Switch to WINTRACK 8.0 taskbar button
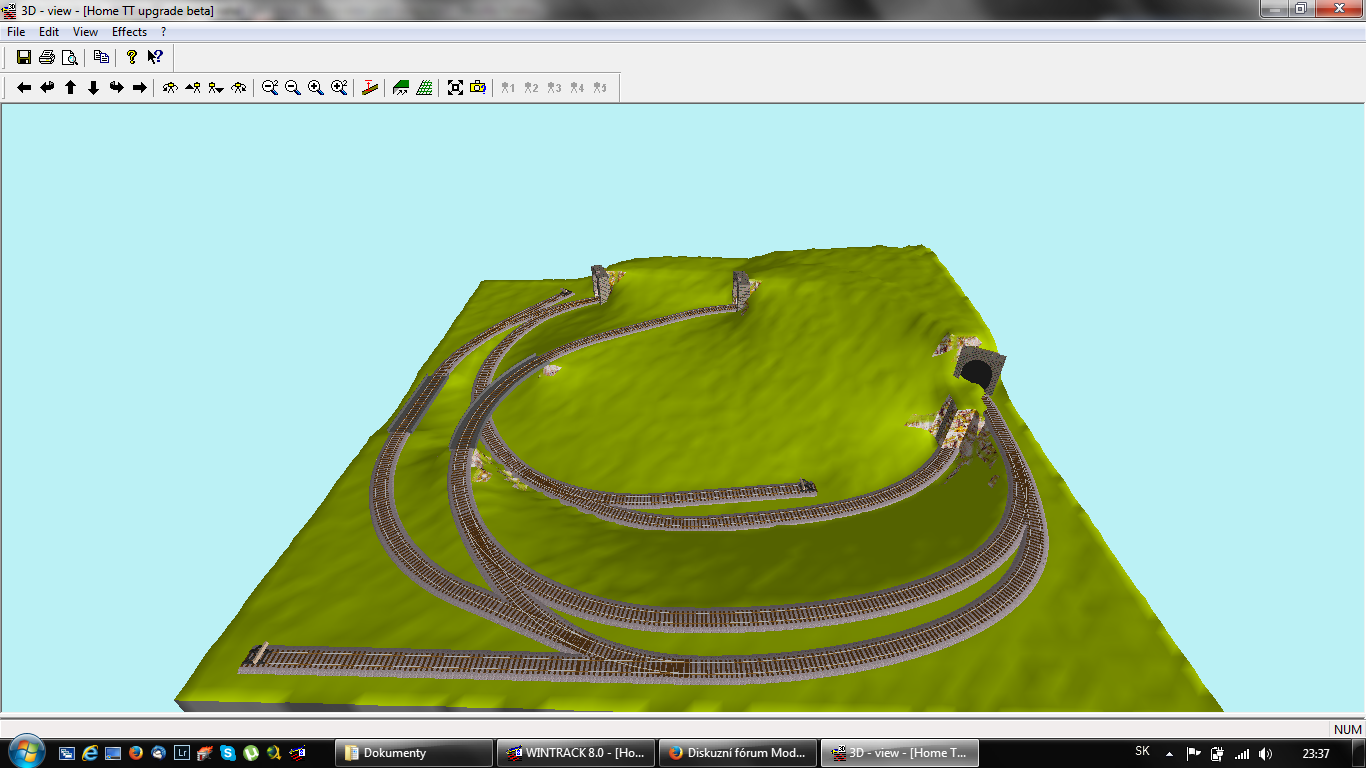This screenshot has height=768, width=1366. click(x=577, y=753)
